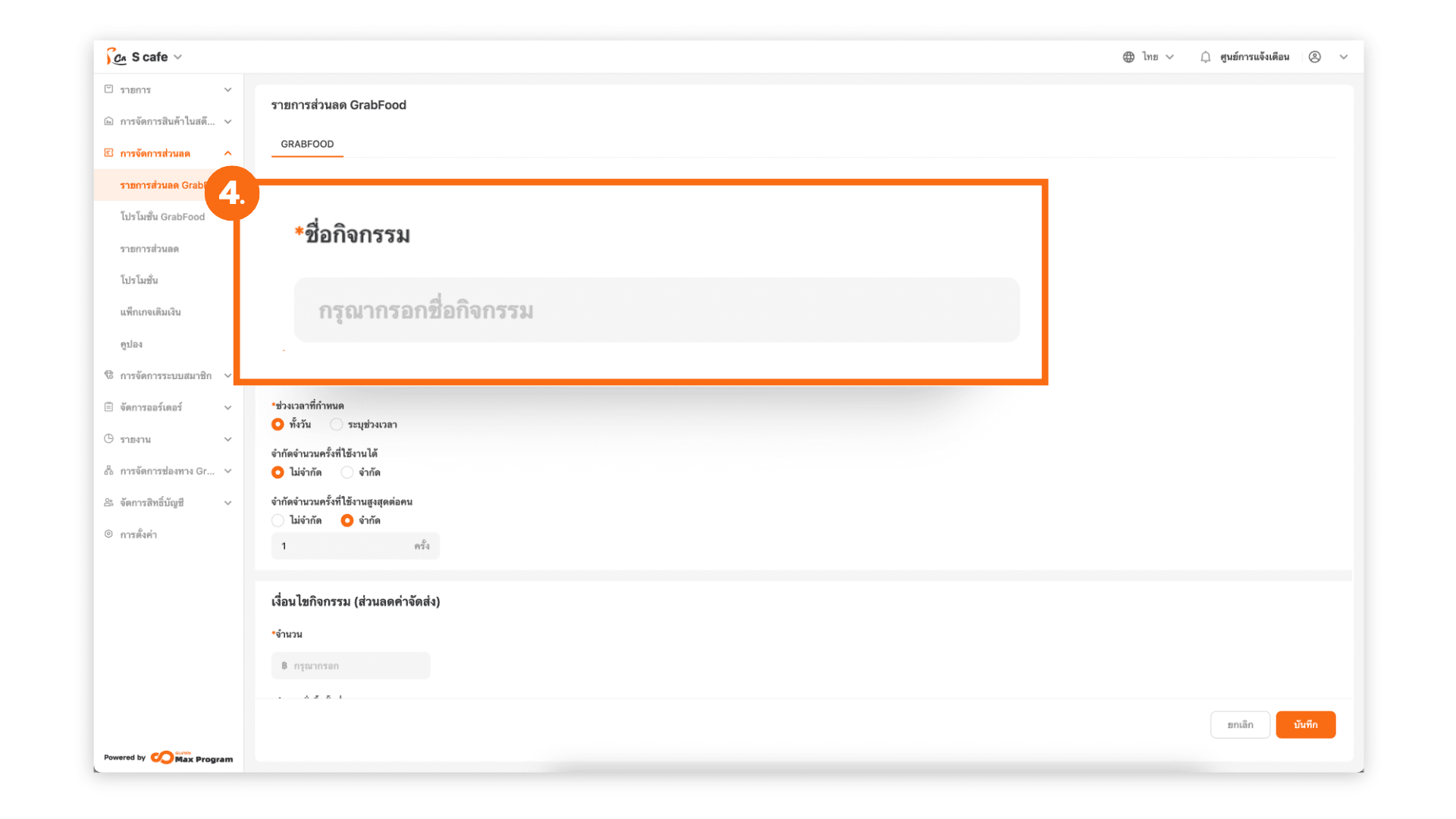This screenshot has height=819, width=1456.
Task: Click the S cafe logo icon
Action: [116, 57]
